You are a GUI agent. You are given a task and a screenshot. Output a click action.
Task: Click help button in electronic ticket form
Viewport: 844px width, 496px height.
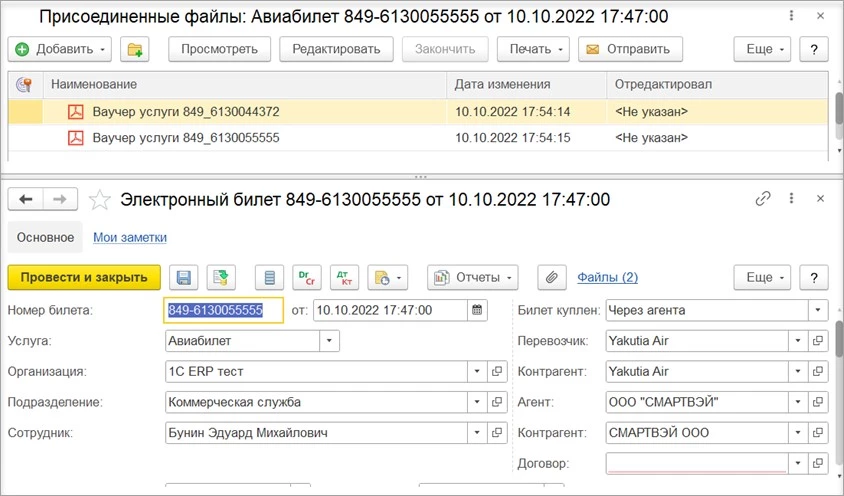pyautogui.click(x=814, y=277)
